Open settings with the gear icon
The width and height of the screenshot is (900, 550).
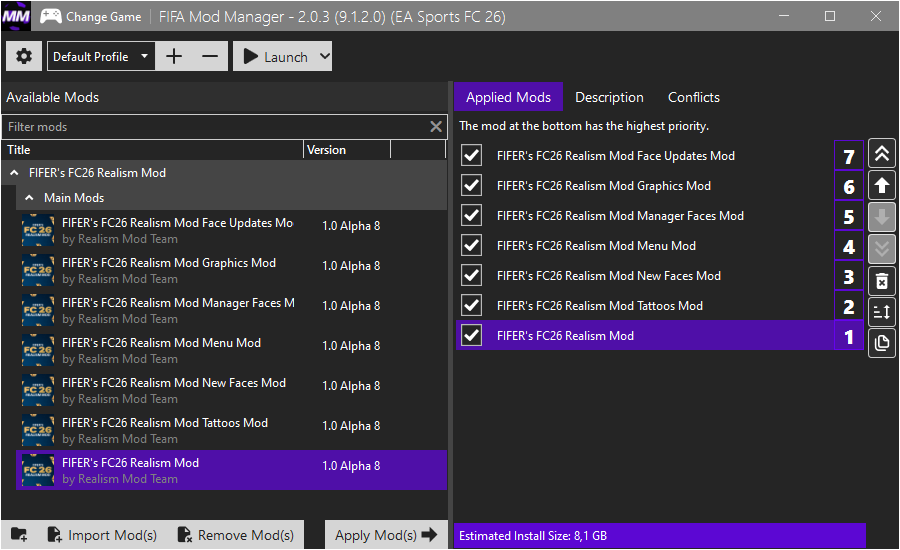point(24,57)
